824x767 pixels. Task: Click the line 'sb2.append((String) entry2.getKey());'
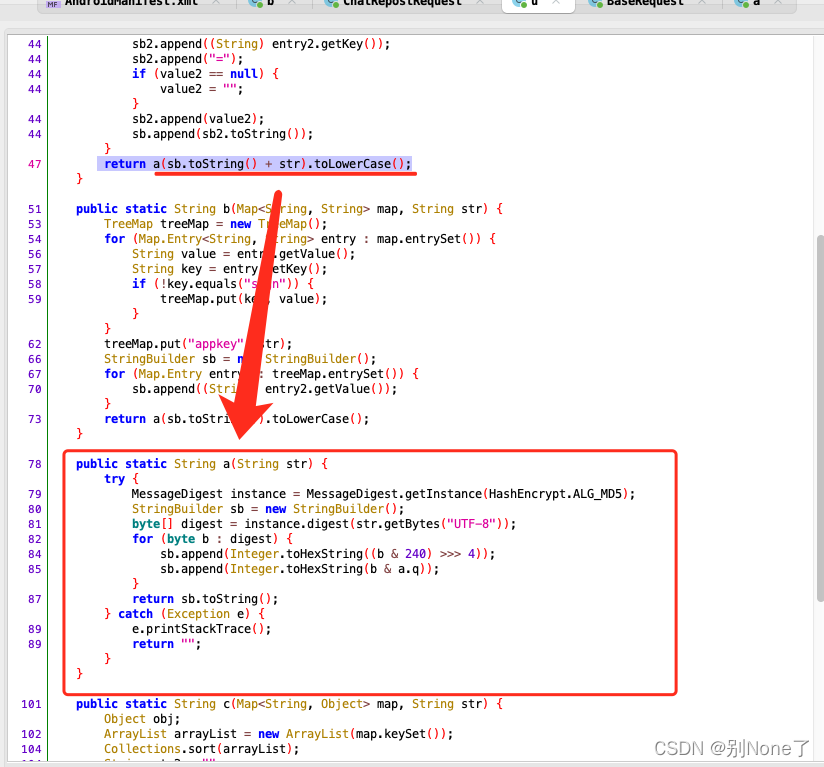tap(261, 44)
